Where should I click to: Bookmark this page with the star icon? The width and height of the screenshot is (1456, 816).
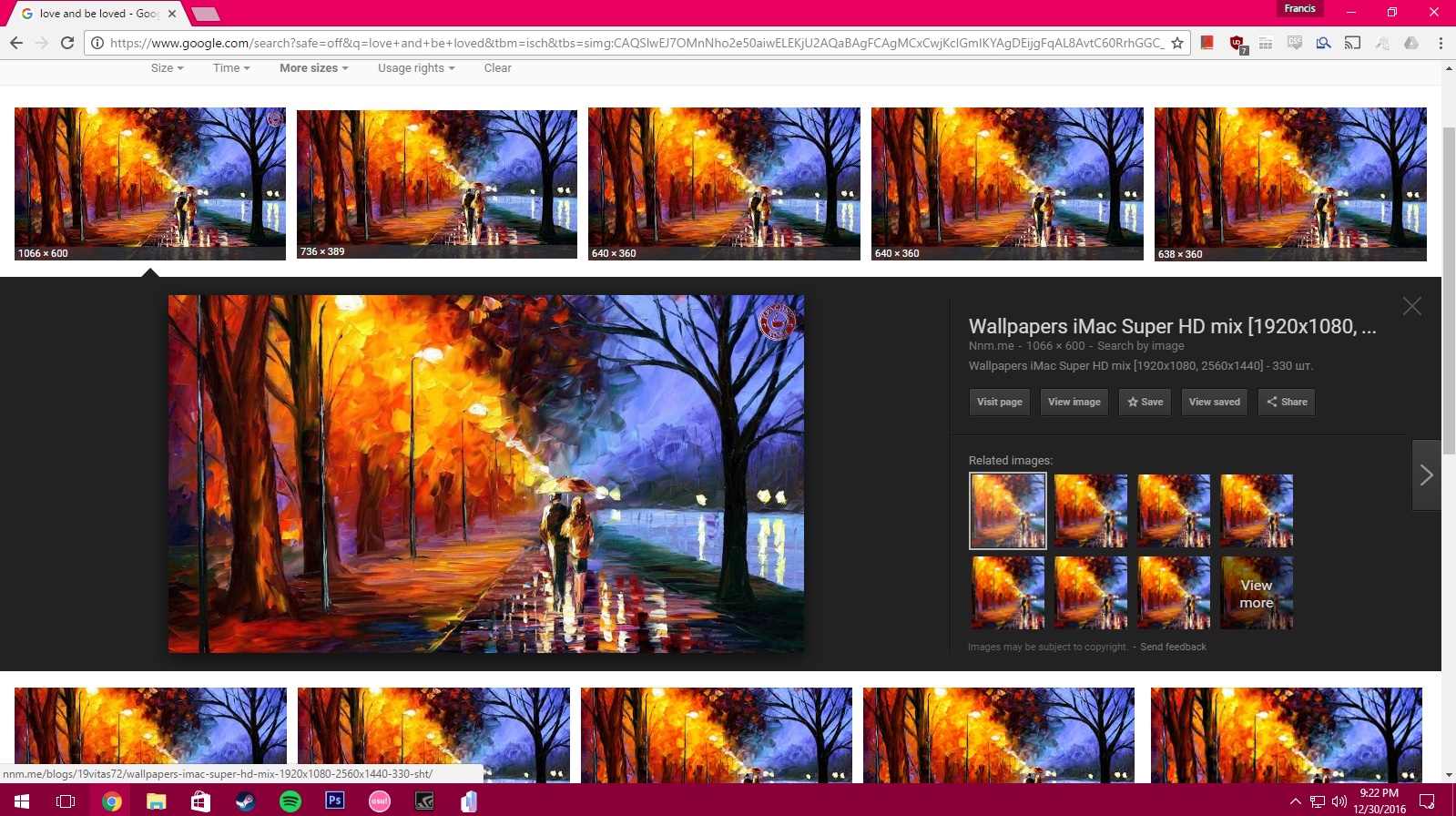[1177, 43]
